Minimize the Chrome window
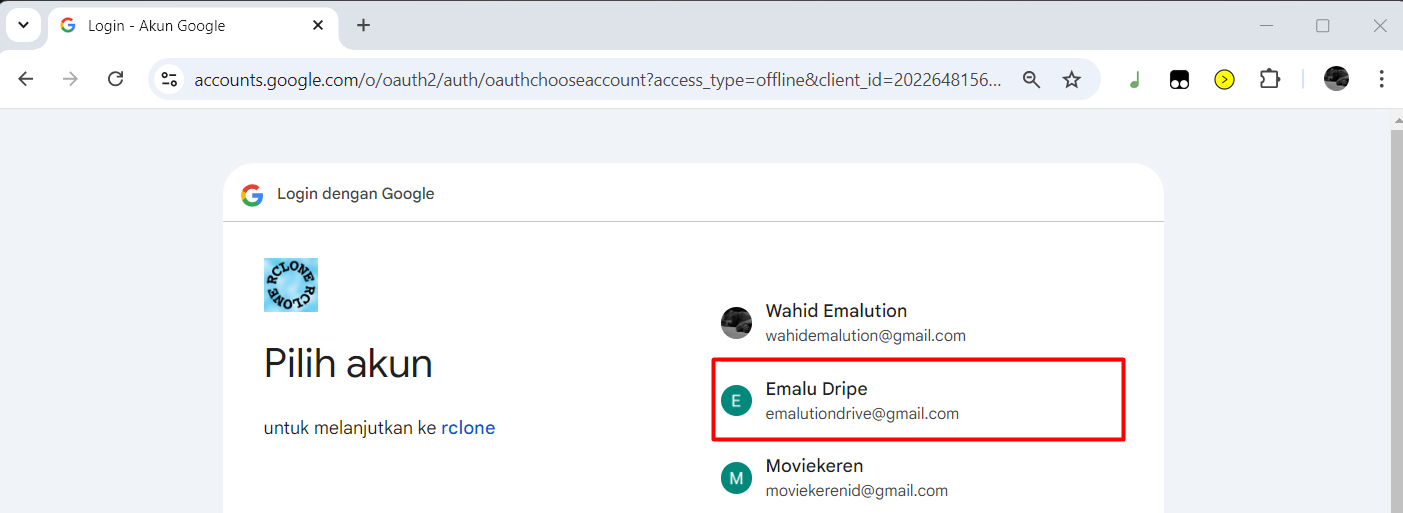The width and height of the screenshot is (1403, 513). (x=1267, y=25)
